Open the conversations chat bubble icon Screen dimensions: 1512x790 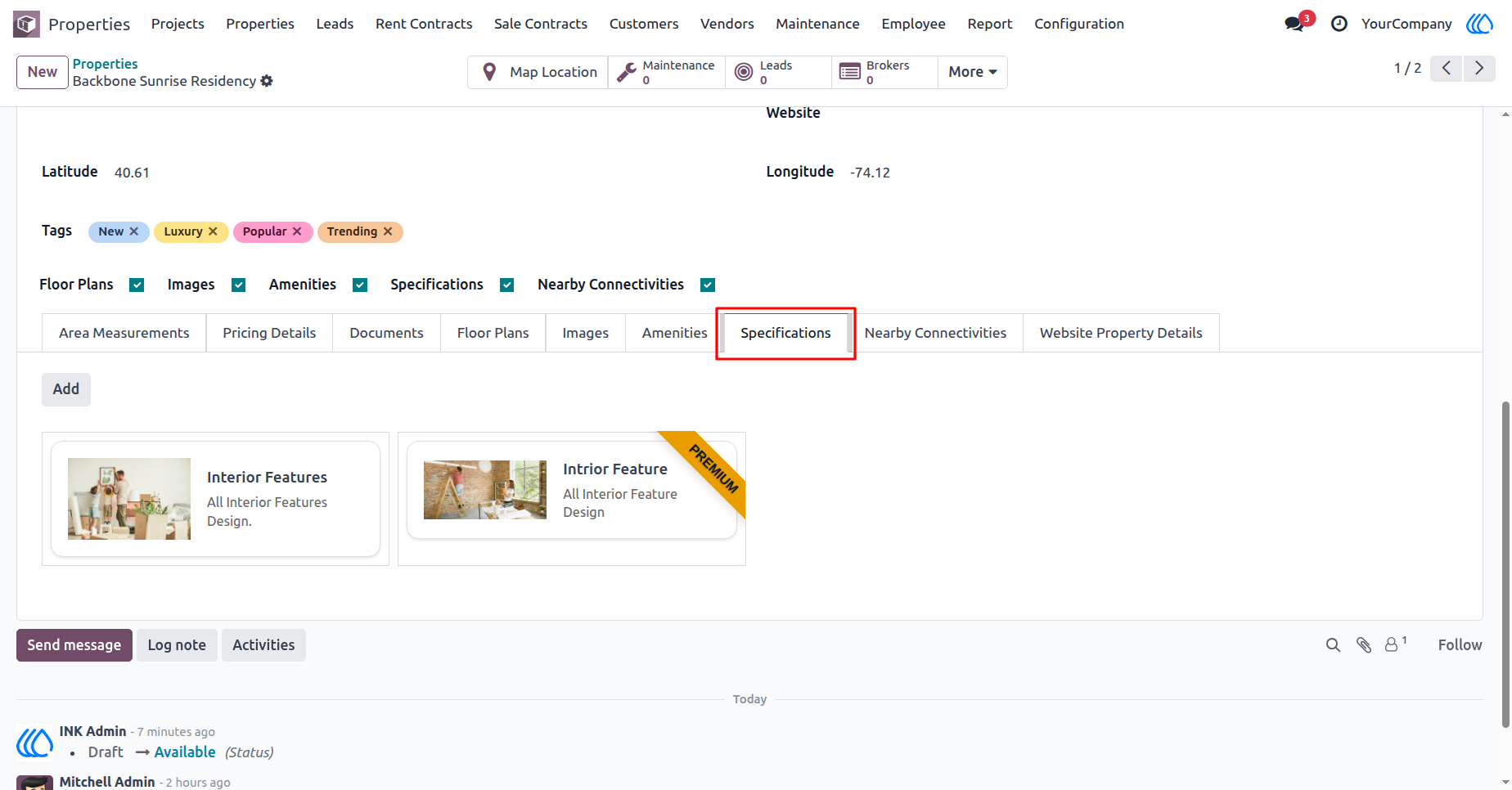point(1295,24)
